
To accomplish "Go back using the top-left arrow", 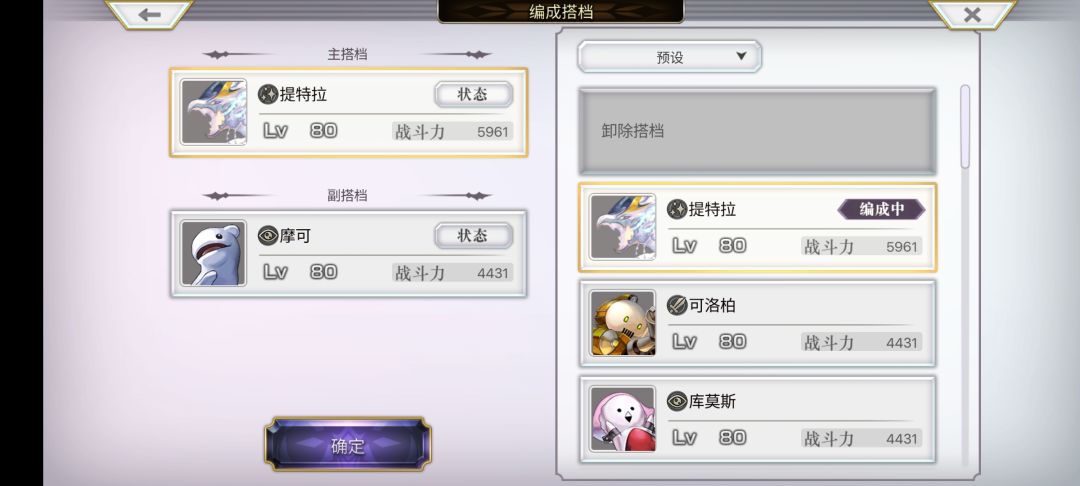I will (149, 14).
